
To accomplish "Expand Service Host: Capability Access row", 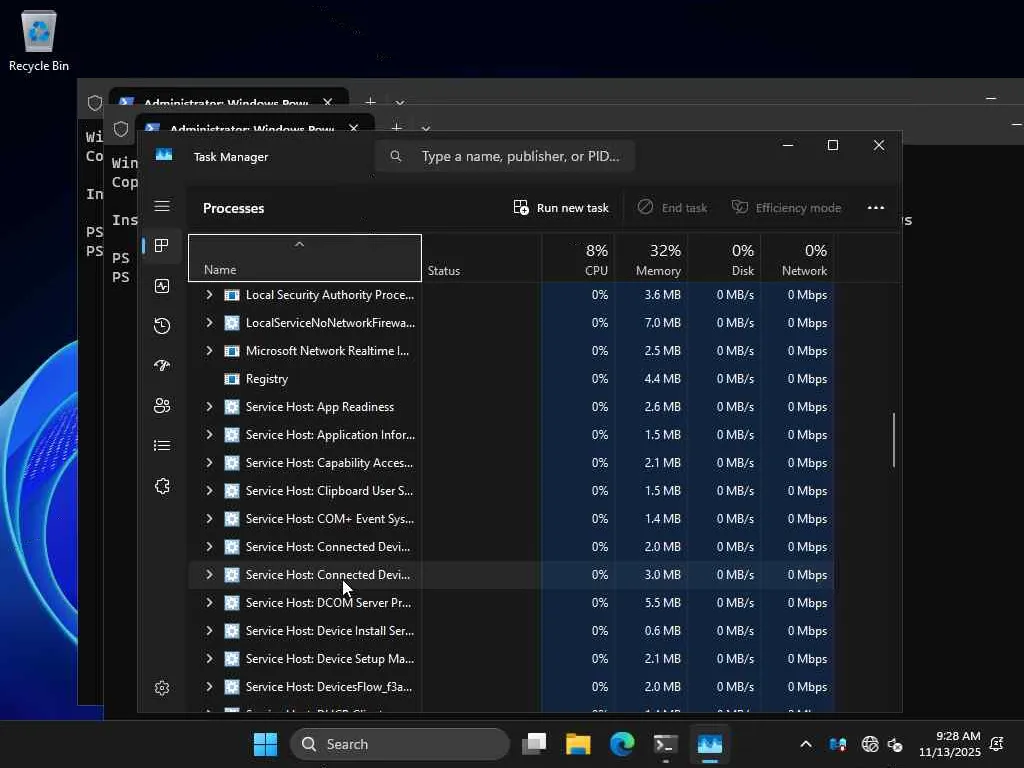I will point(209,462).
